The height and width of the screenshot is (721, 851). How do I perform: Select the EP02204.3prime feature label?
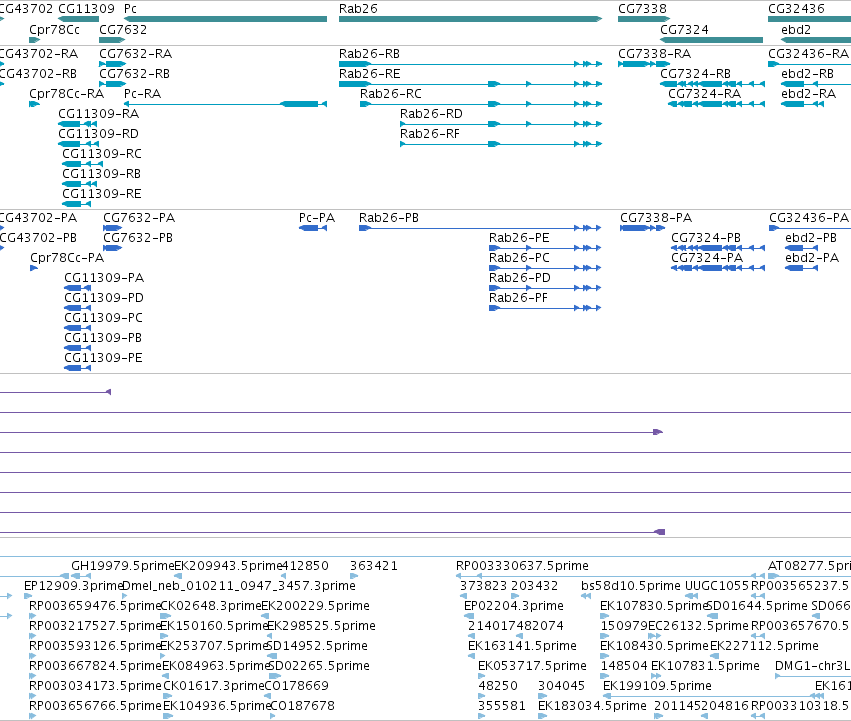click(513, 606)
